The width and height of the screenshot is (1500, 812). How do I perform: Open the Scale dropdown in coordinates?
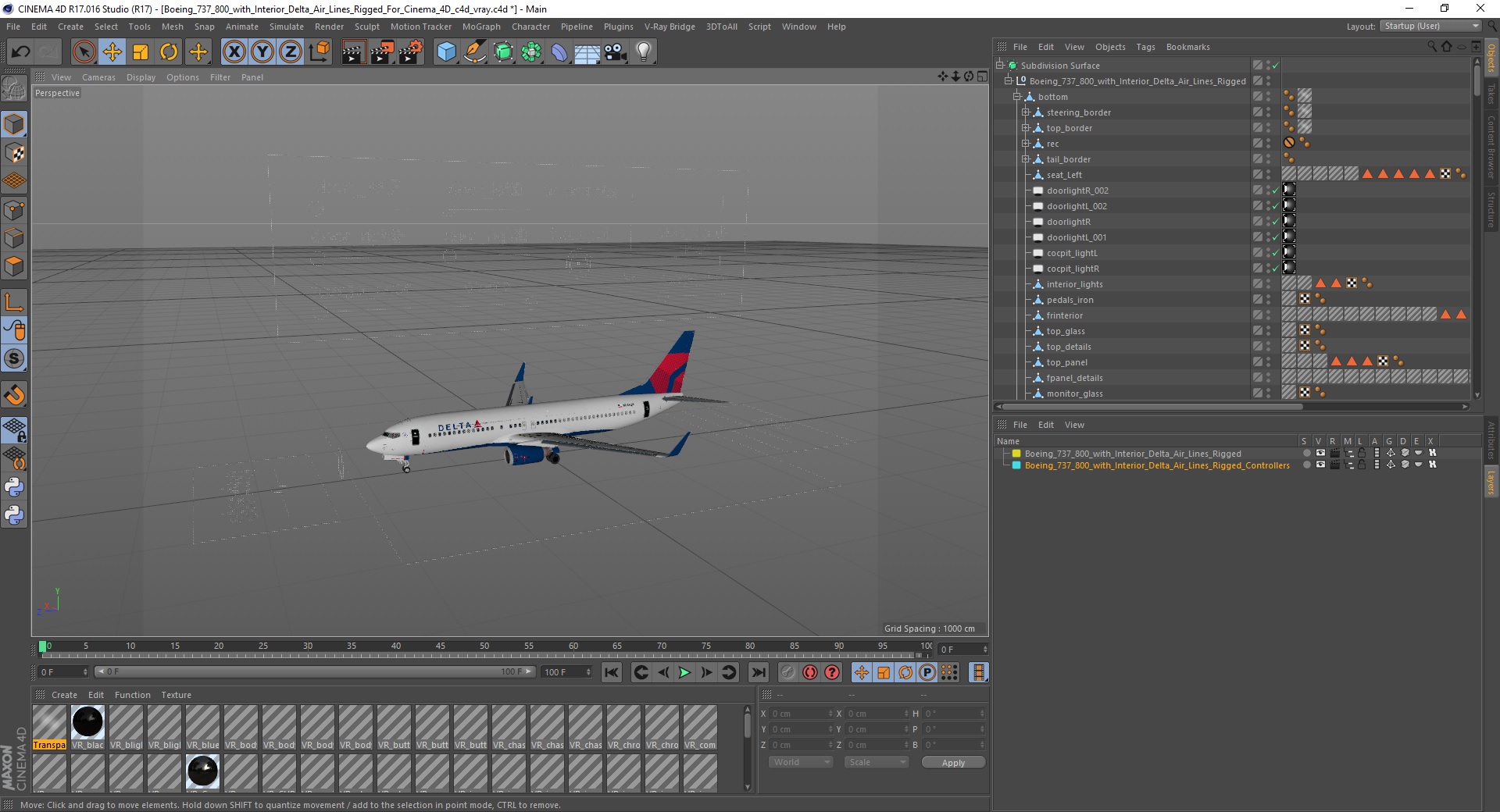tap(876, 762)
